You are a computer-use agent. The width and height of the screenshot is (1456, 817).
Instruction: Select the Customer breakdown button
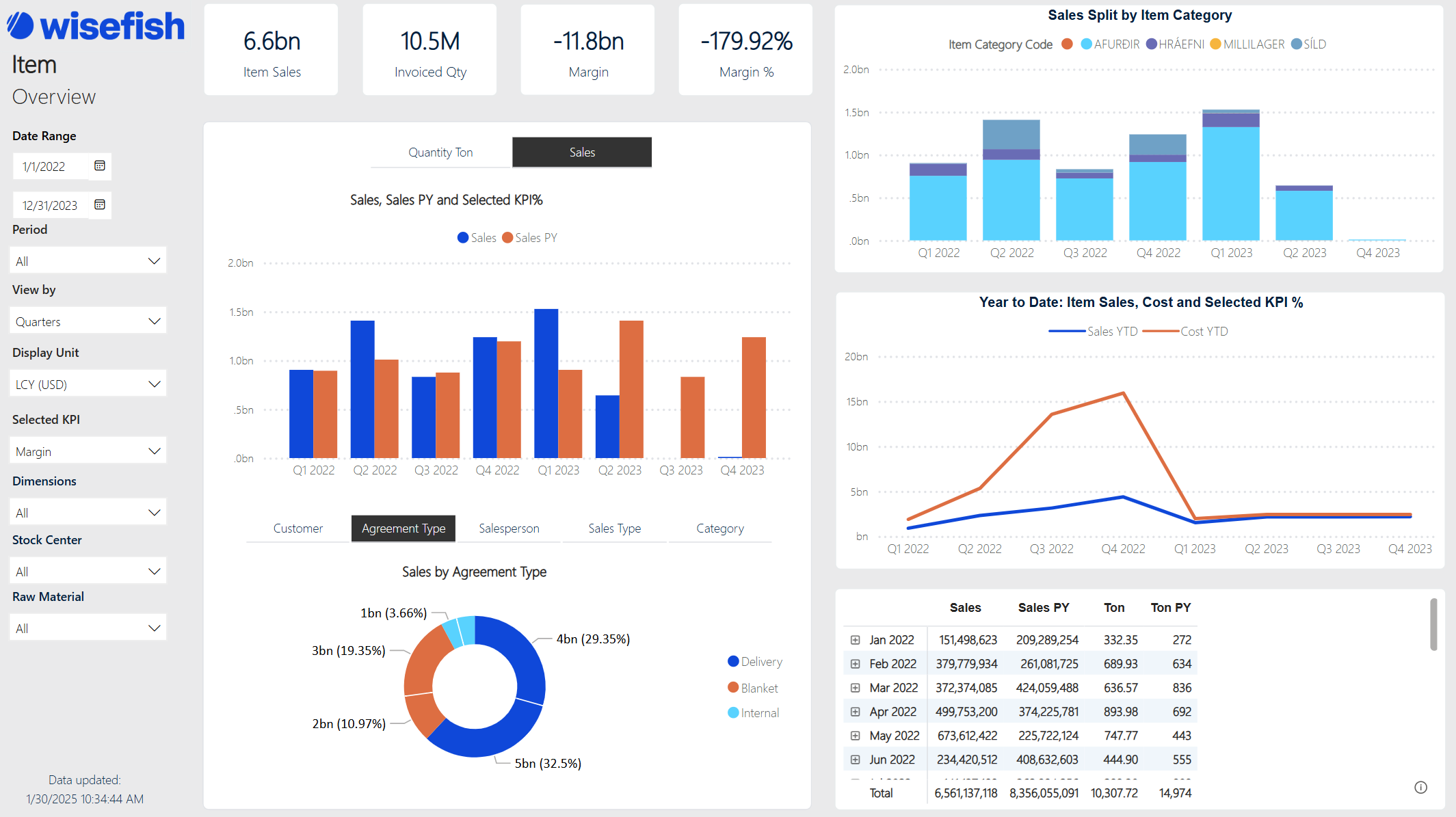(297, 528)
